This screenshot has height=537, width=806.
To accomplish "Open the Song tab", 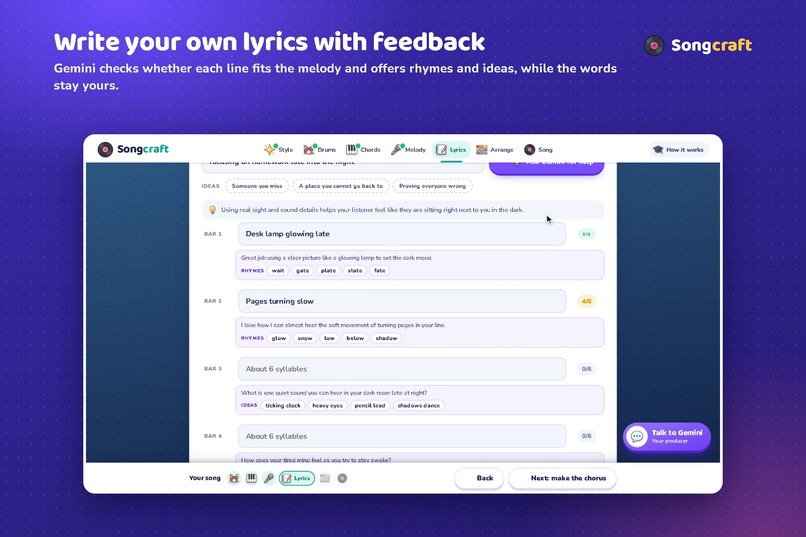I will tap(538, 150).
